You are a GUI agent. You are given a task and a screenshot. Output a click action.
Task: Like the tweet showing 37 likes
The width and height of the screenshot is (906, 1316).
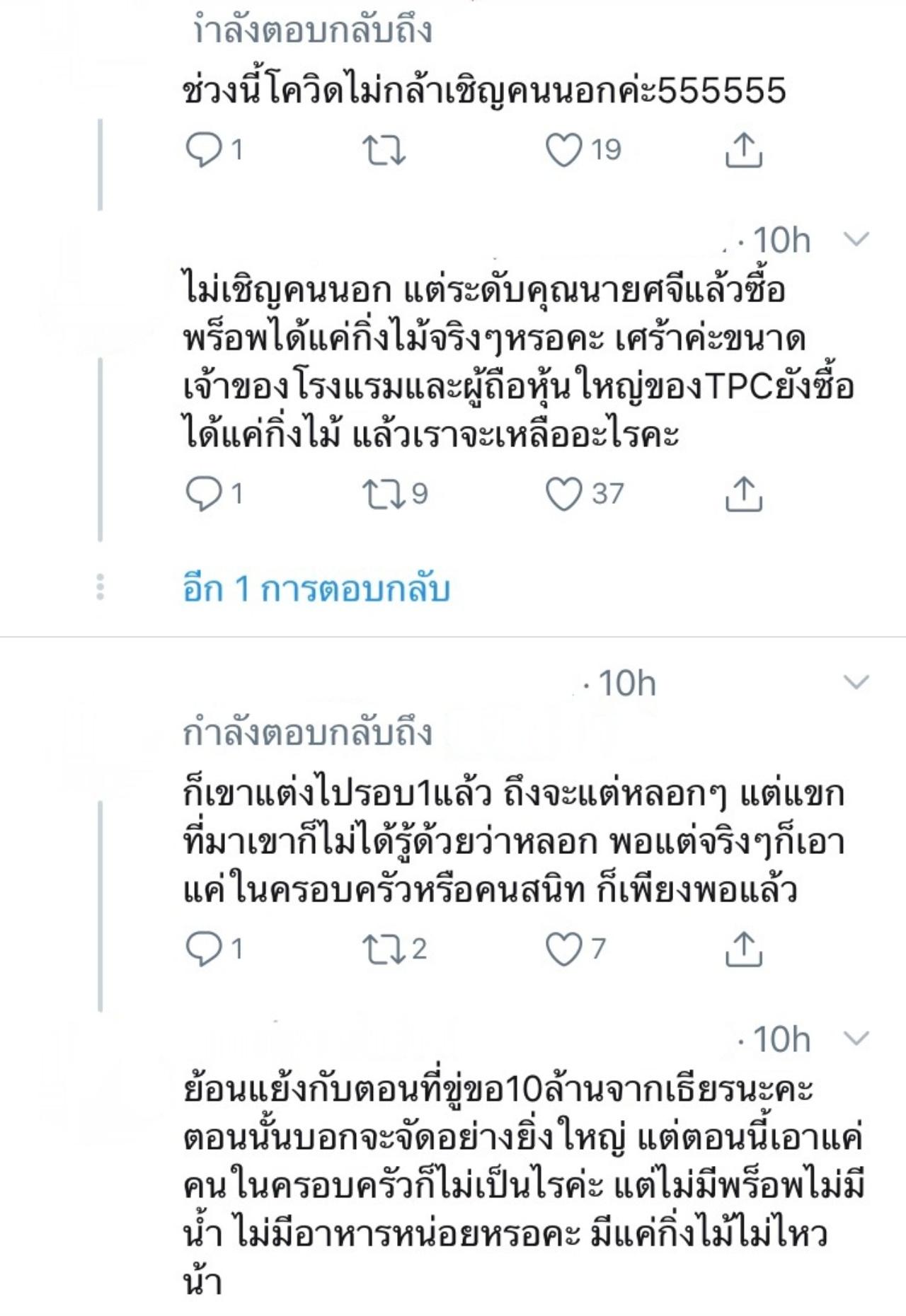pos(563,494)
